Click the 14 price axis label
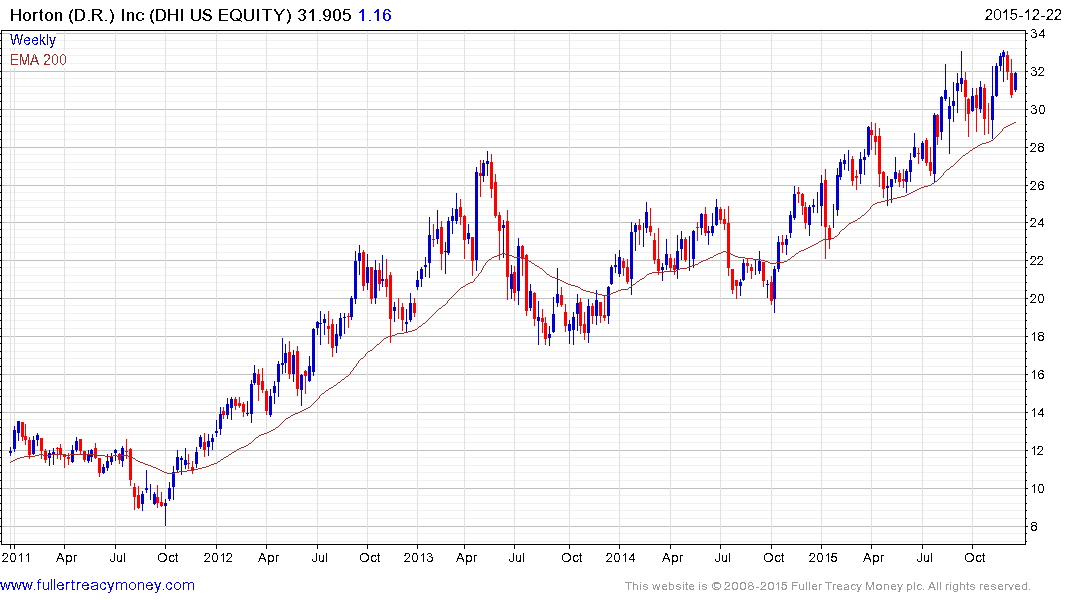The width and height of the screenshot is (1075, 600). 1038,413
